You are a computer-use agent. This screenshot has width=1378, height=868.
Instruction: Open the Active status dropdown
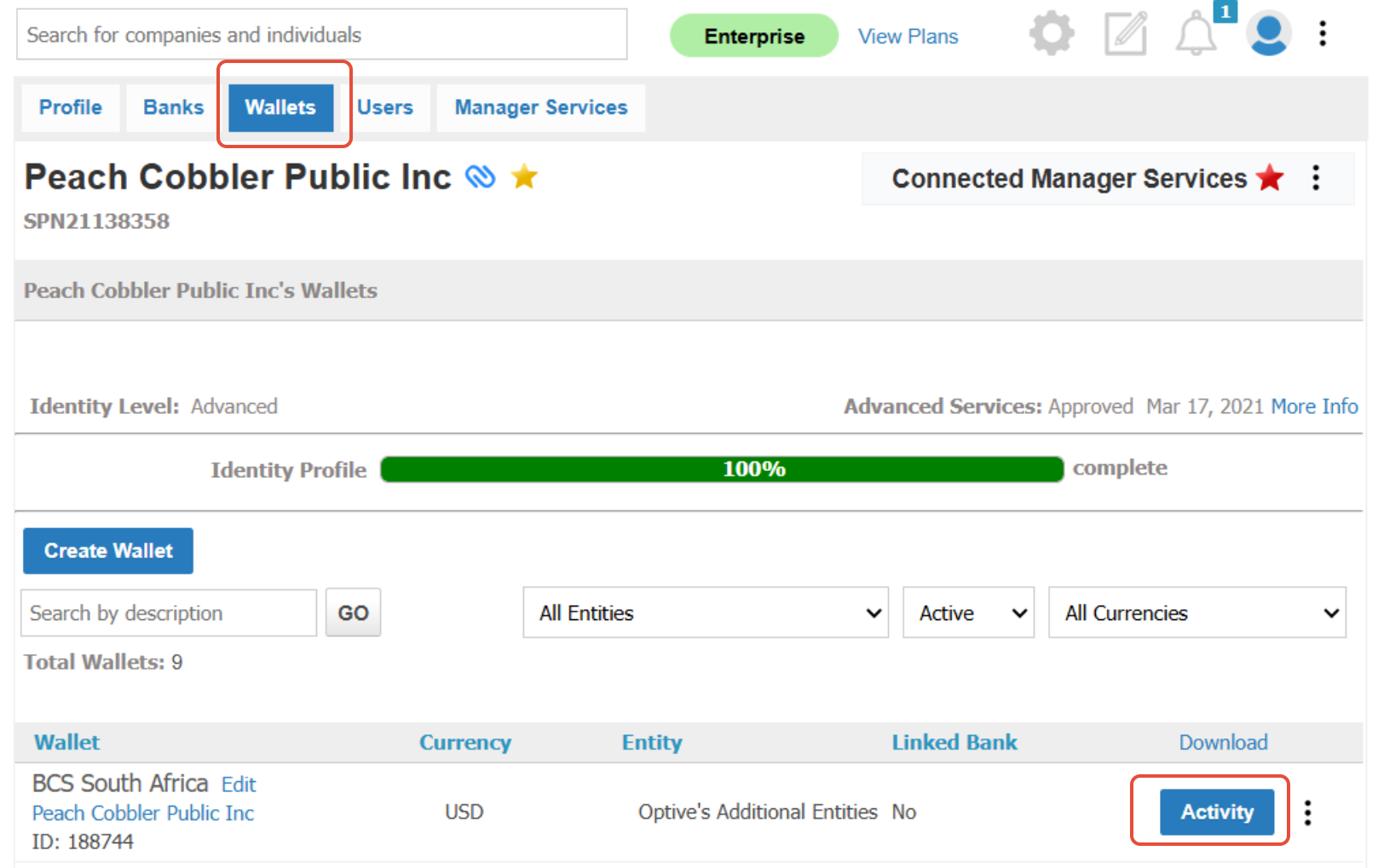tap(968, 612)
